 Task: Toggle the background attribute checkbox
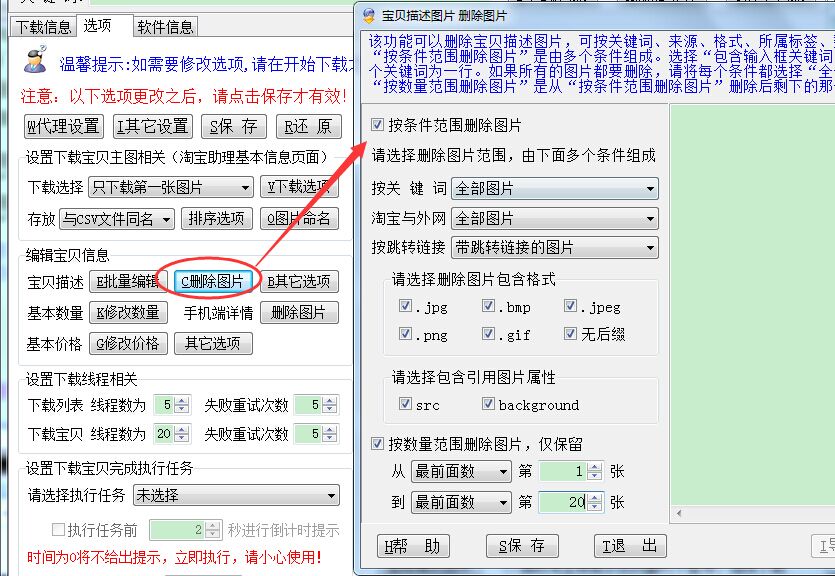point(489,404)
